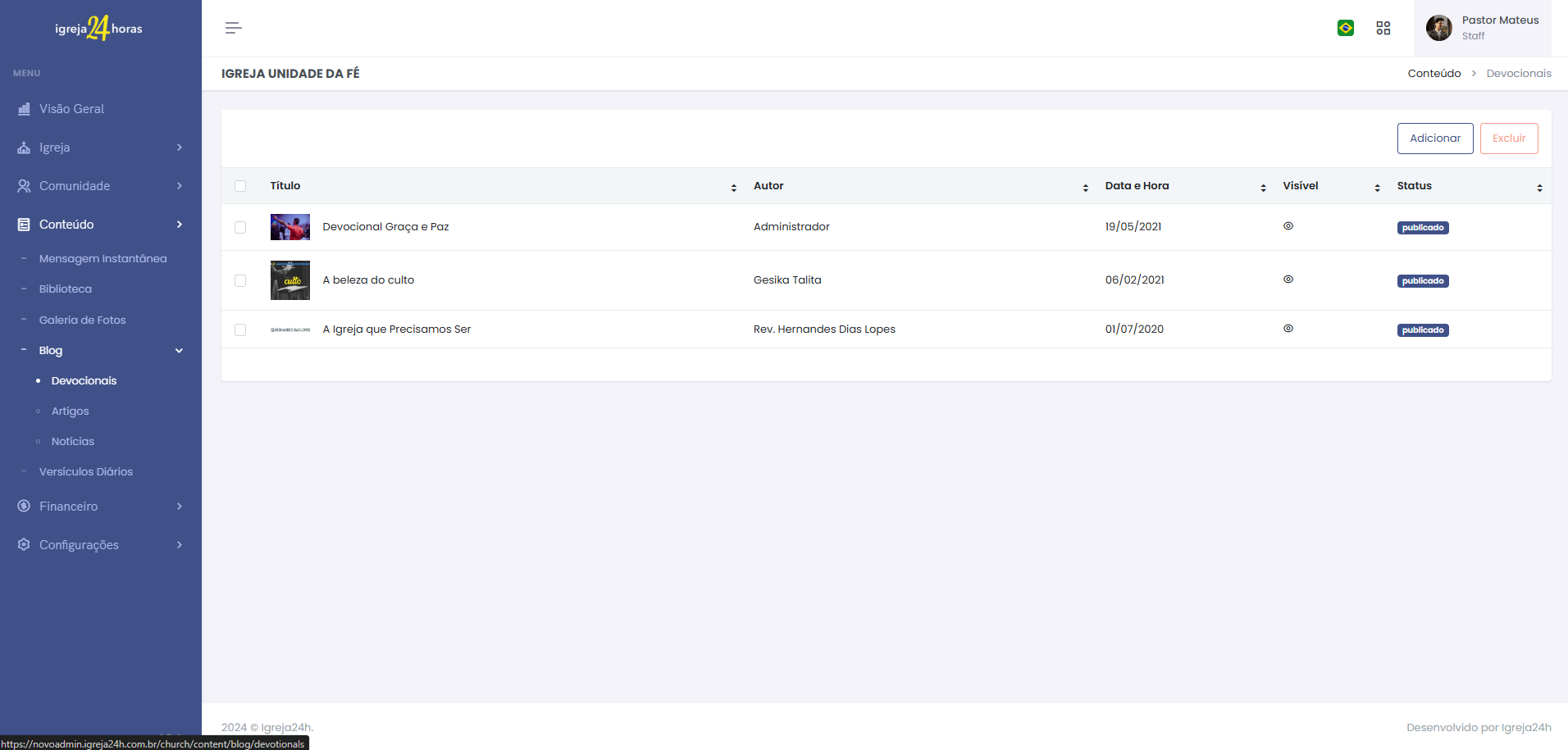Expand the Igreja menu chevron
Image resolution: width=1568 pixels, height=750 pixels.
(x=180, y=148)
